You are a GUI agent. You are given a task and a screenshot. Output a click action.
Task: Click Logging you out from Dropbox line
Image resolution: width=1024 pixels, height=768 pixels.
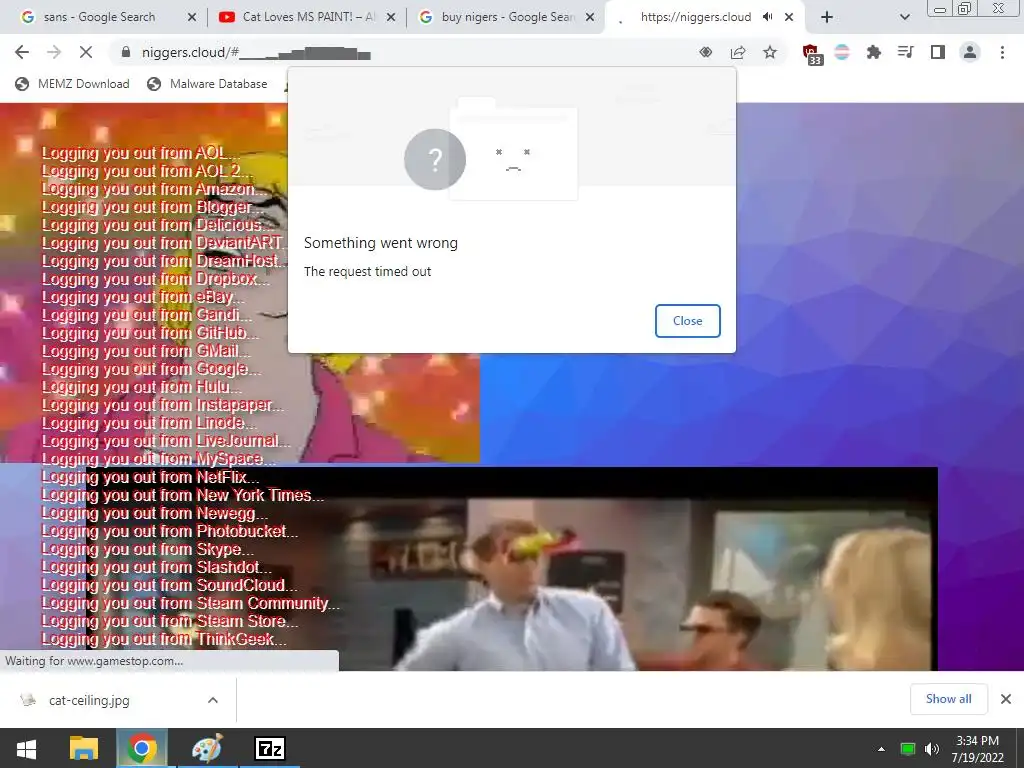click(155, 279)
